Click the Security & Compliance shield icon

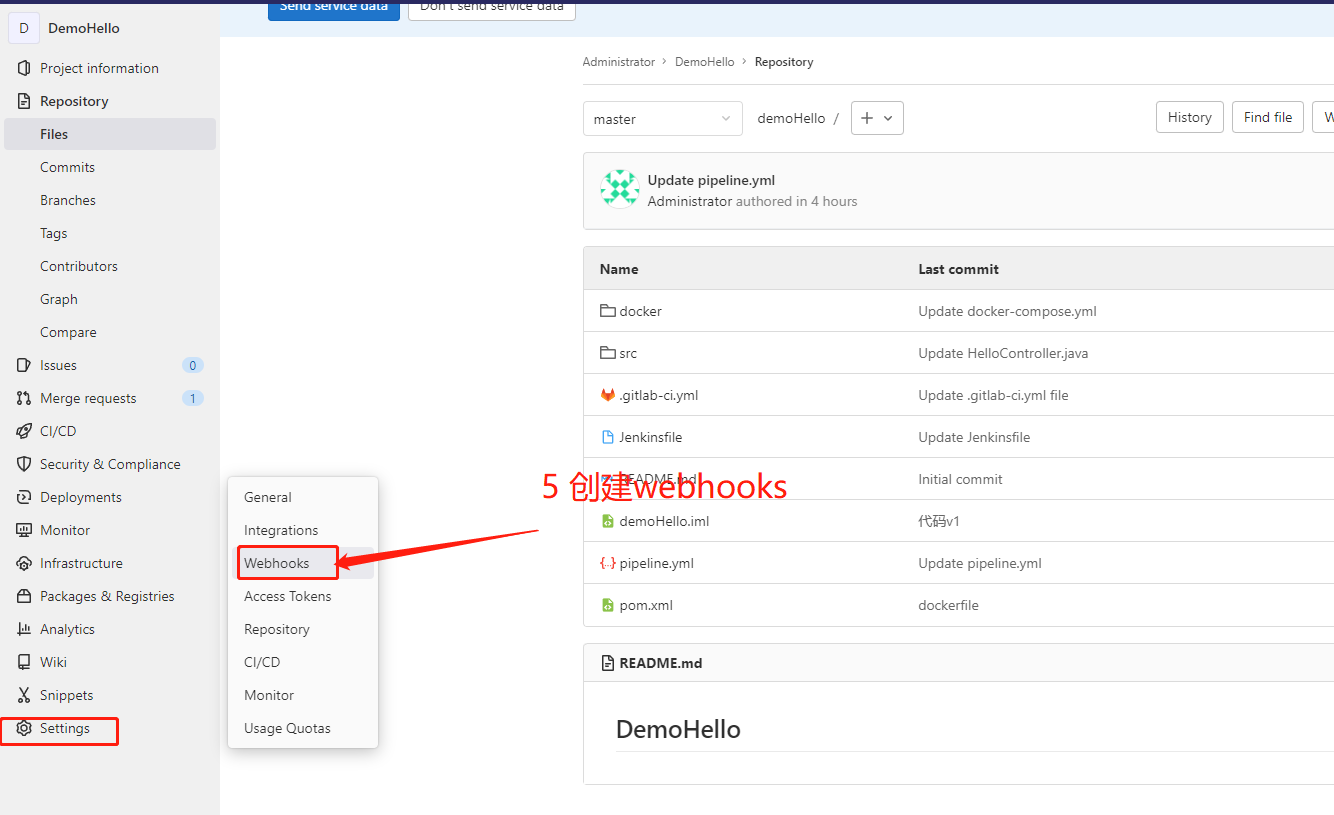tap(24, 464)
